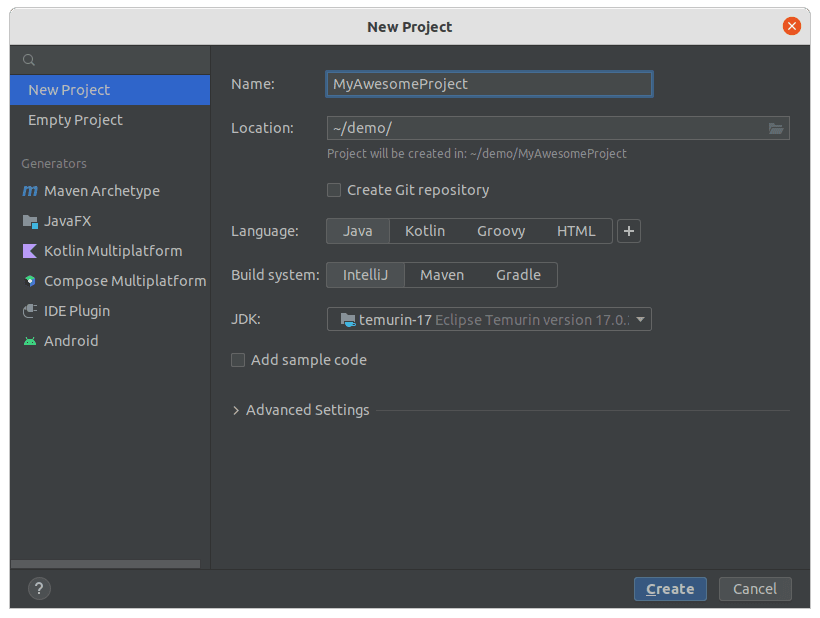Click the 'Location:' label

point(262,128)
